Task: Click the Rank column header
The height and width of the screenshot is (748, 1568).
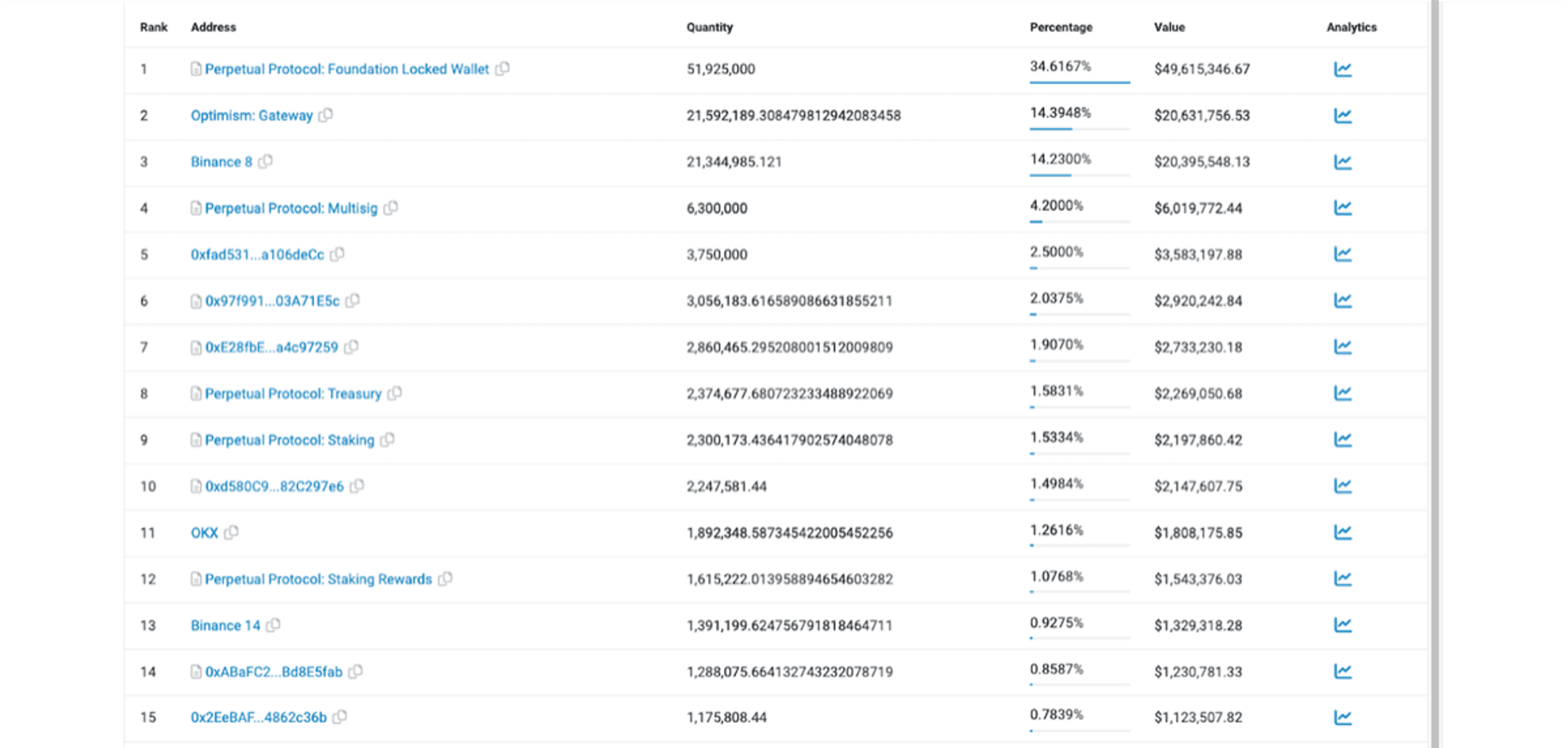Action: [154, 27]
